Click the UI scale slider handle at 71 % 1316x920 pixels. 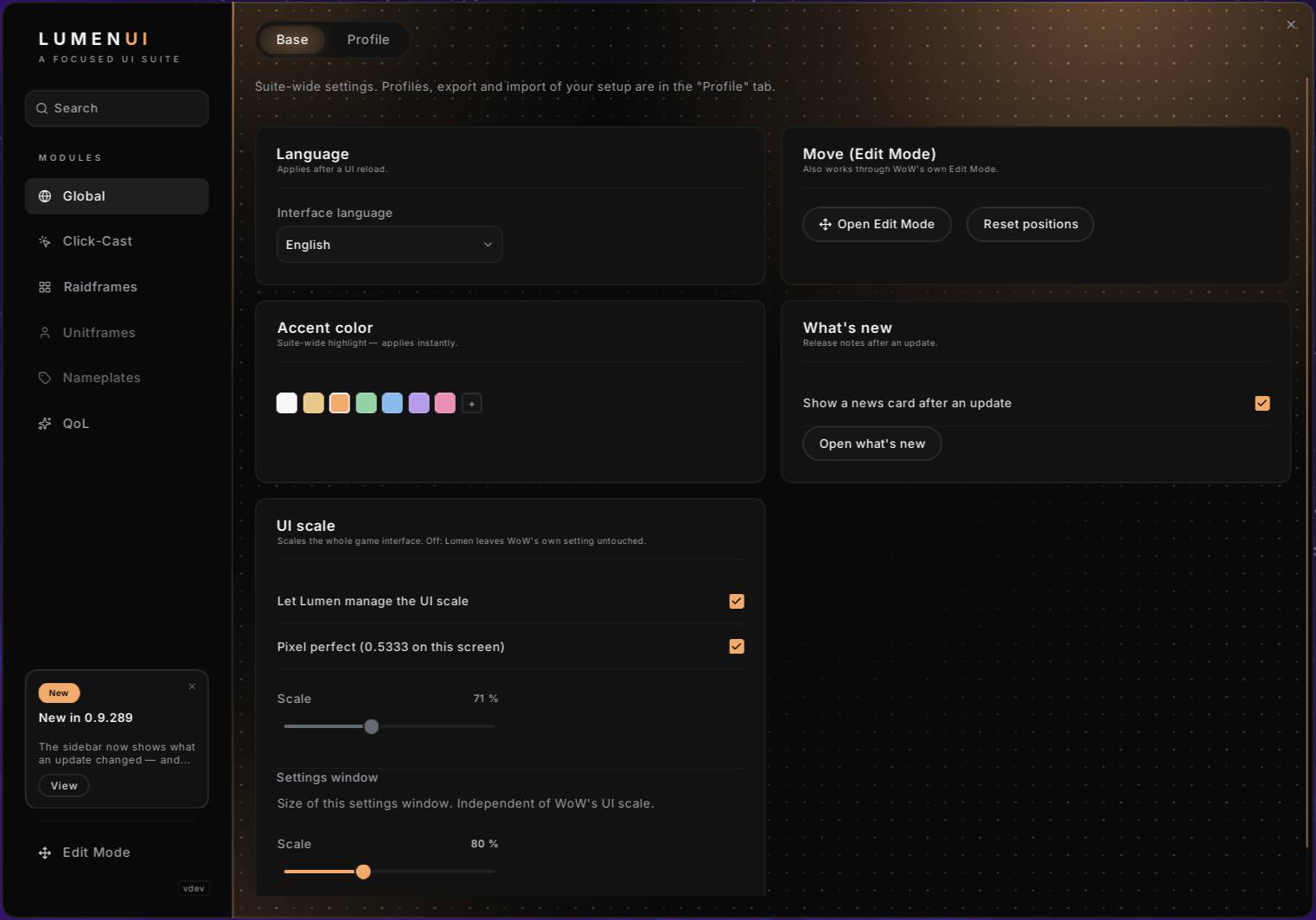(x=372, y=726)
